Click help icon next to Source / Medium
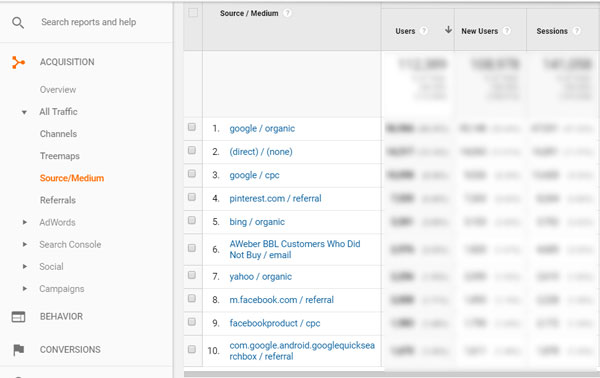The height and width of the screenshot is (378, 600). tap(287, 13)
